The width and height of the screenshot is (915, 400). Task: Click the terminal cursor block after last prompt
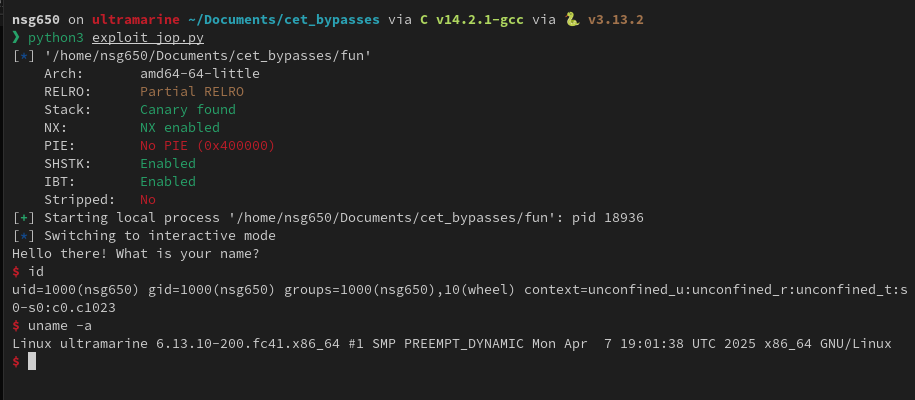(x=32, y=361)
